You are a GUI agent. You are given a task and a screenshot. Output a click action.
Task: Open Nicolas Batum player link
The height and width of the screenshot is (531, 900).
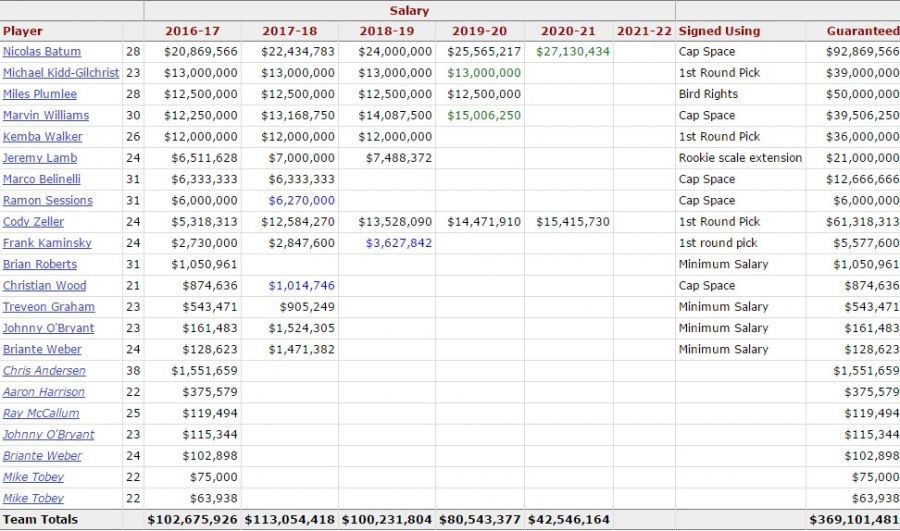42,52
